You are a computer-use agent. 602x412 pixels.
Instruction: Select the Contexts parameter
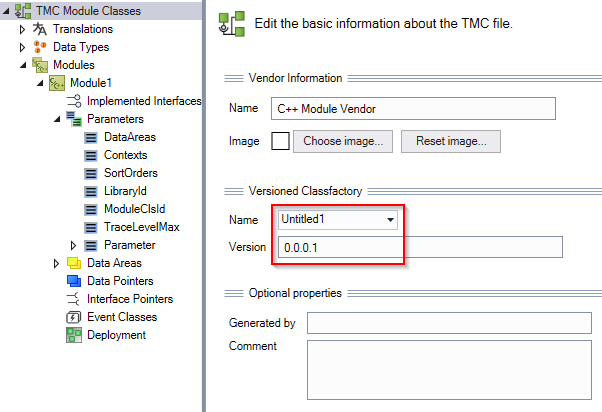click(126, 155)
